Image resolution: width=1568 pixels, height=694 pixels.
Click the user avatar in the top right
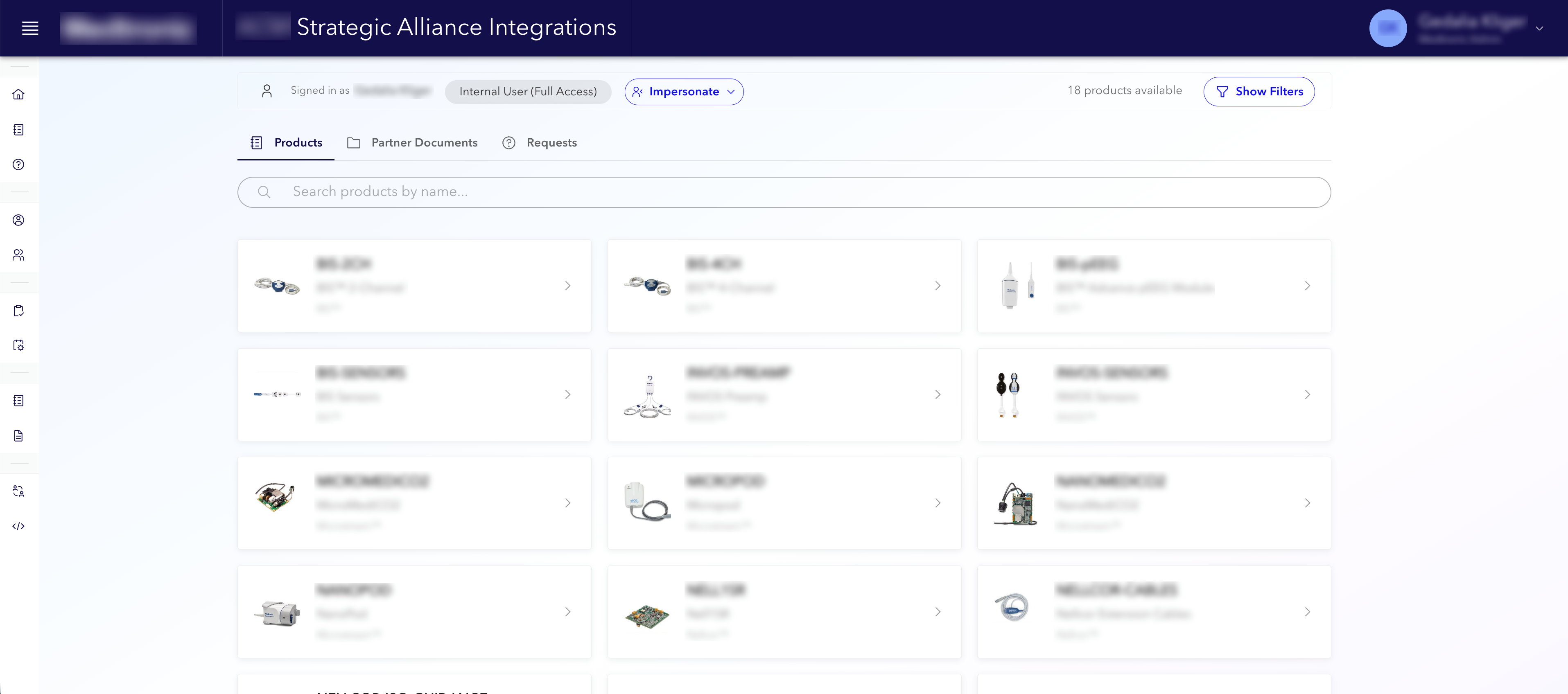[x=1389, y=28]
